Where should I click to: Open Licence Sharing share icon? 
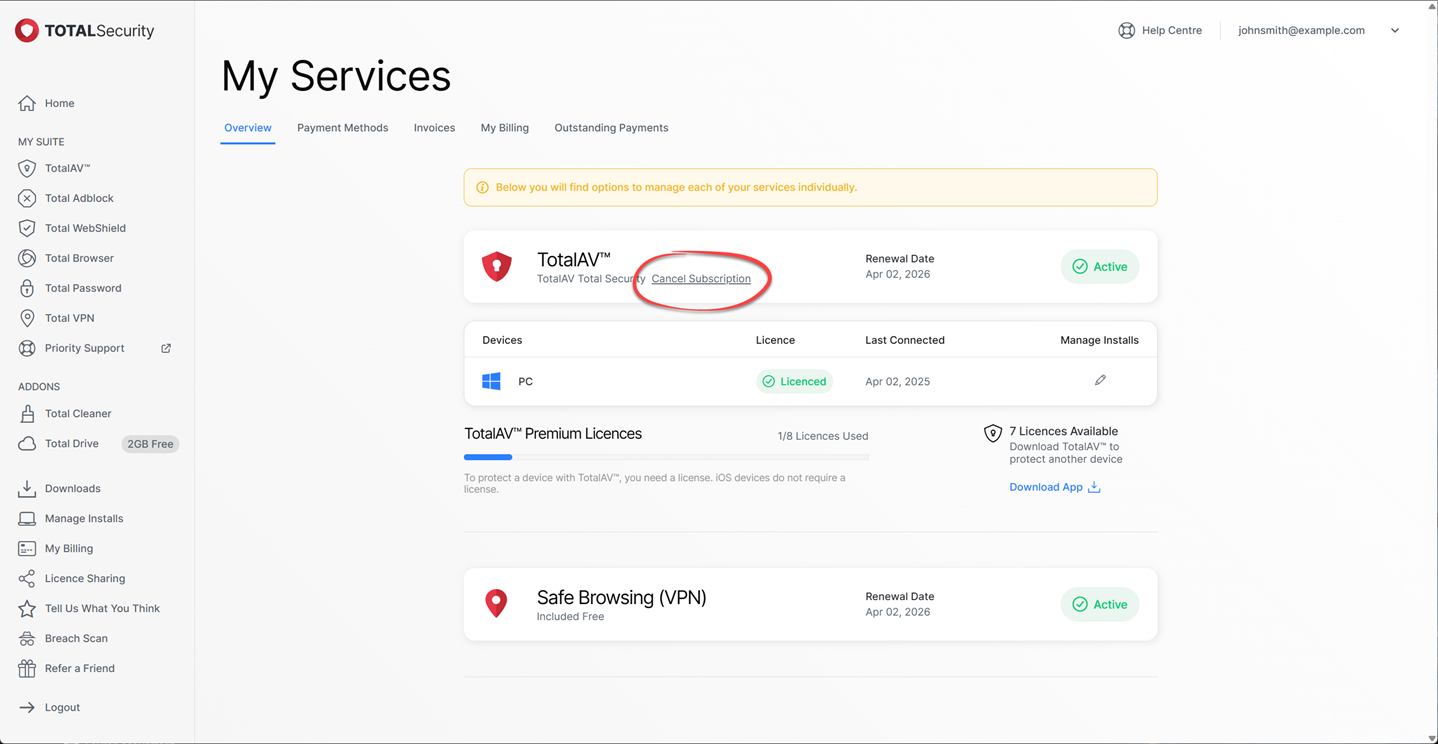(x=27, y=578)
